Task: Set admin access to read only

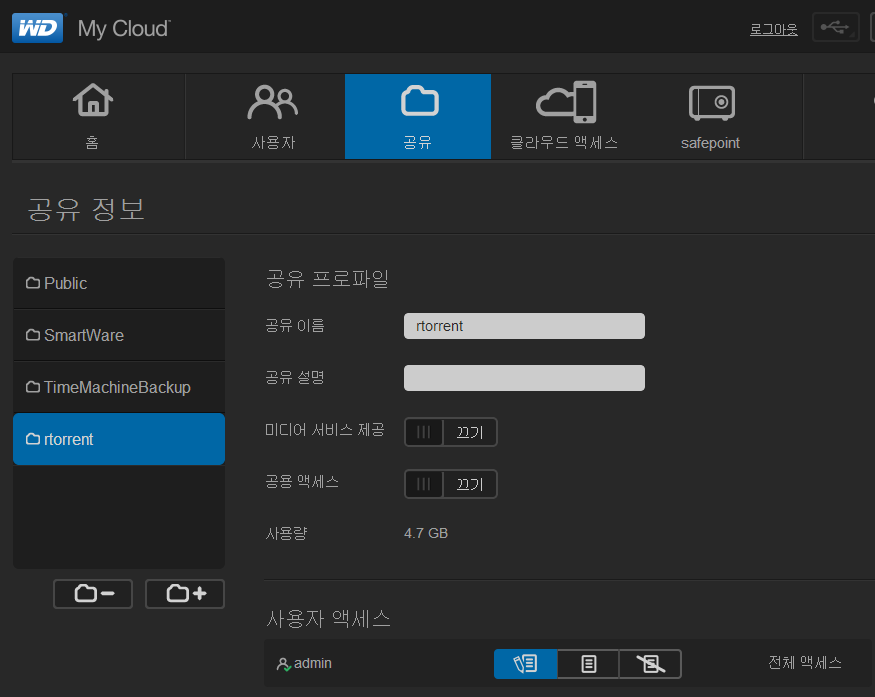Action: (588, 664)
